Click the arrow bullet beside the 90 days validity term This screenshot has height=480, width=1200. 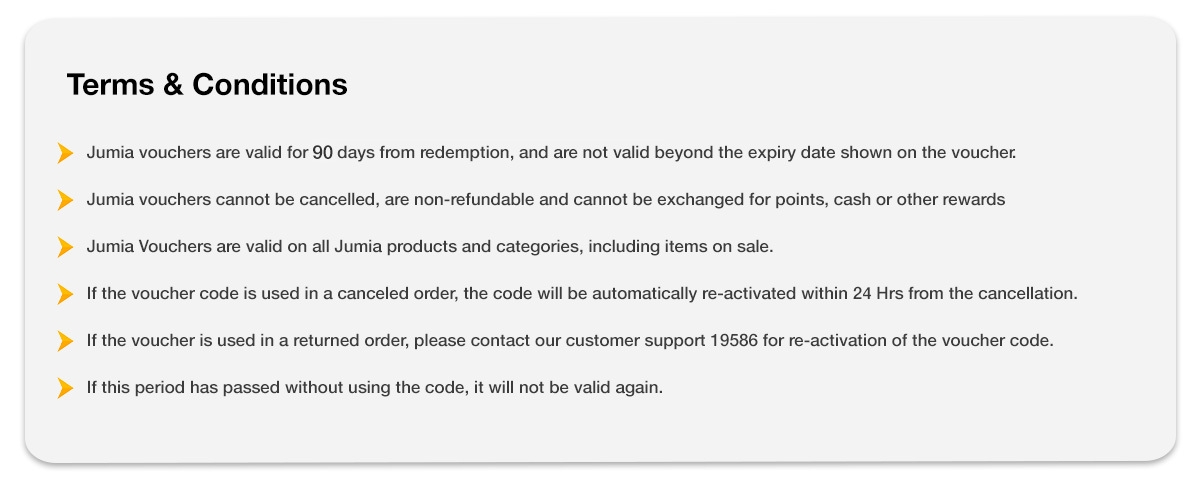click(x=65, y=153)
